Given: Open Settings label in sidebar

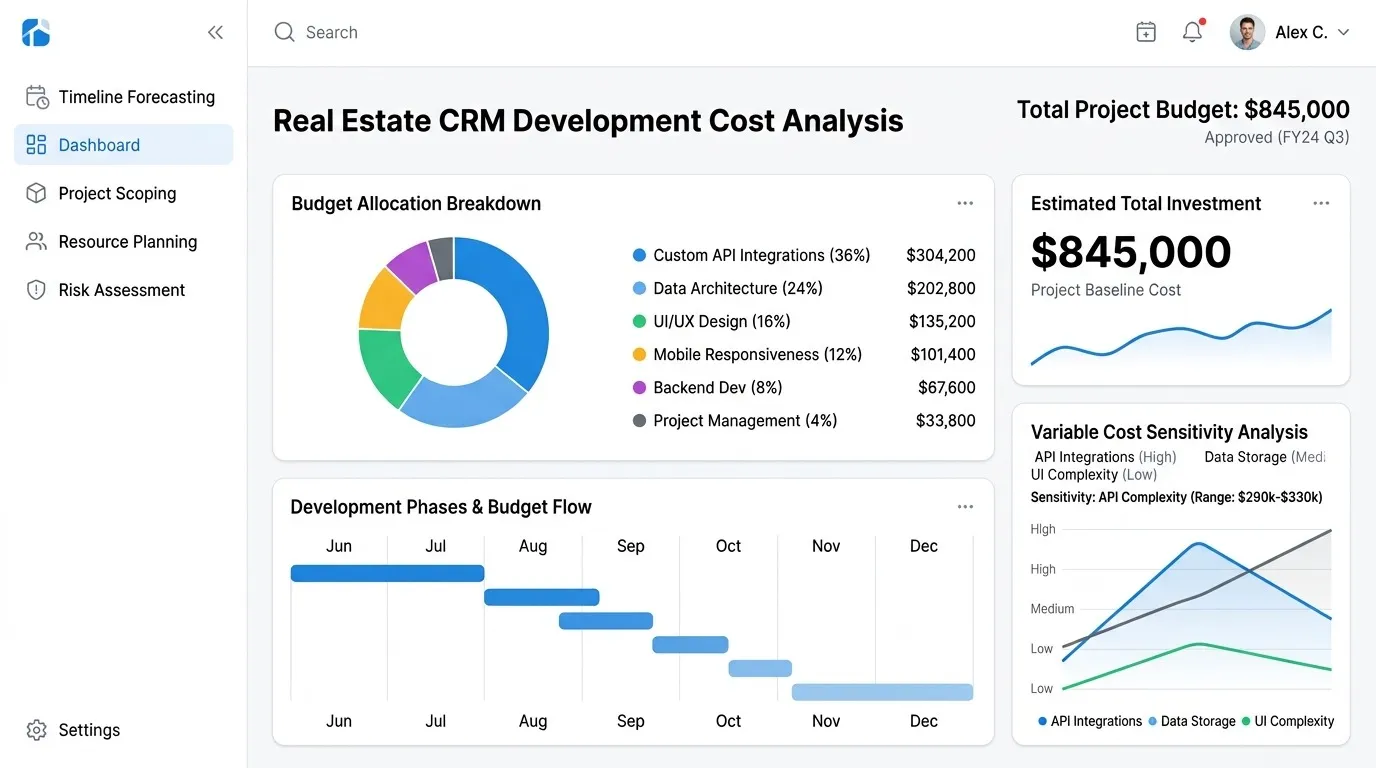Looking at the screenshot, I should click(x=89, y=730).
